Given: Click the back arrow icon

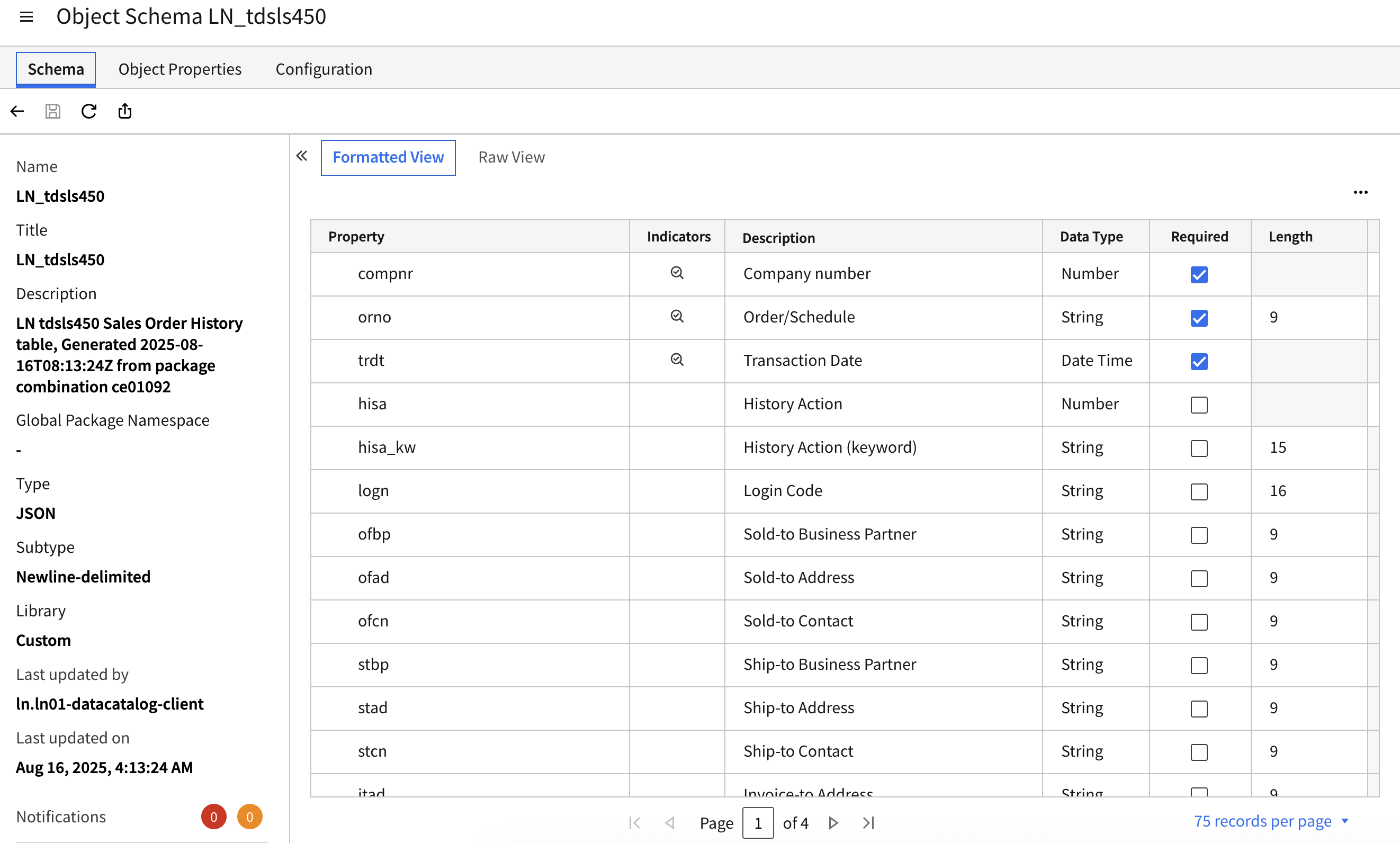Looking at the screenshot, I should pos(17,111).
